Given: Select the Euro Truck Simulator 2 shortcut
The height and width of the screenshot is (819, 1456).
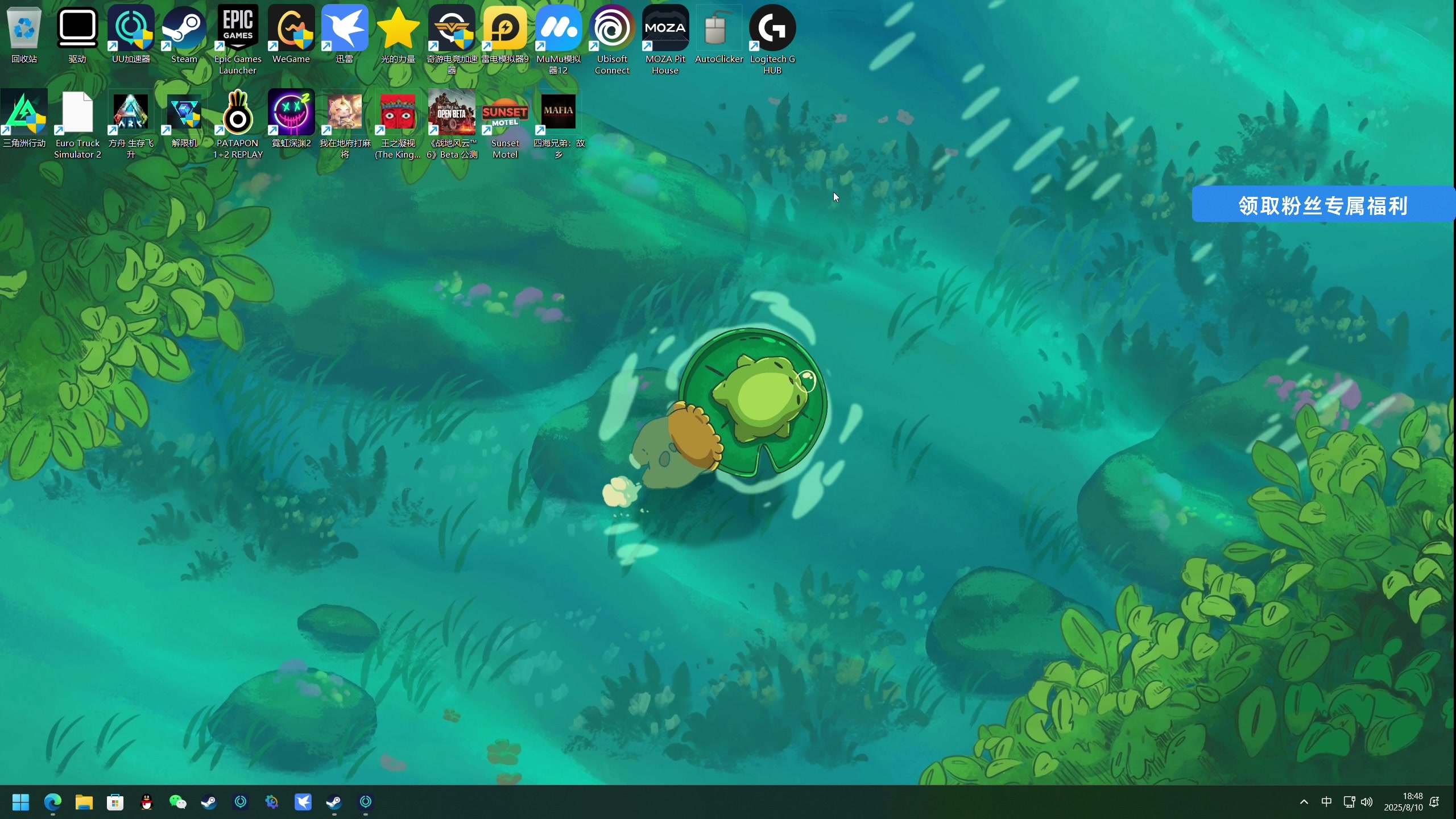Looking at the screenshot, I should click(x=77, y=124).
